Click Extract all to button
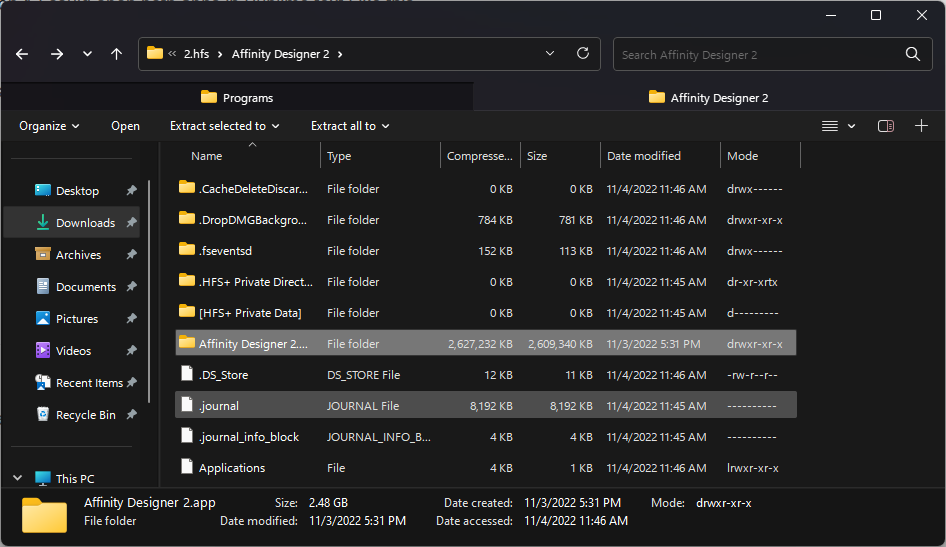 (350, 126)
